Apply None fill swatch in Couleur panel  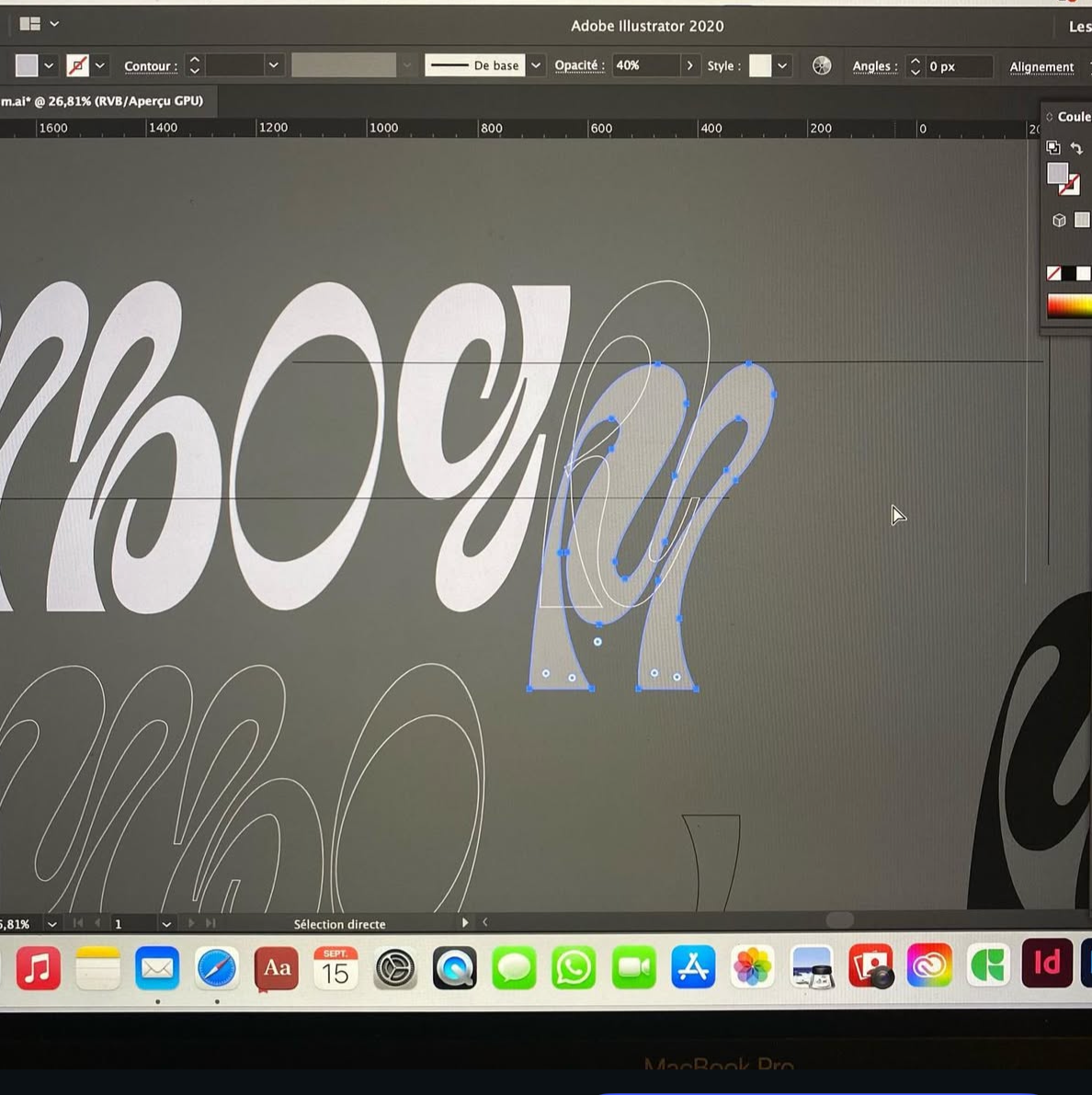(x=1053, y=272)
